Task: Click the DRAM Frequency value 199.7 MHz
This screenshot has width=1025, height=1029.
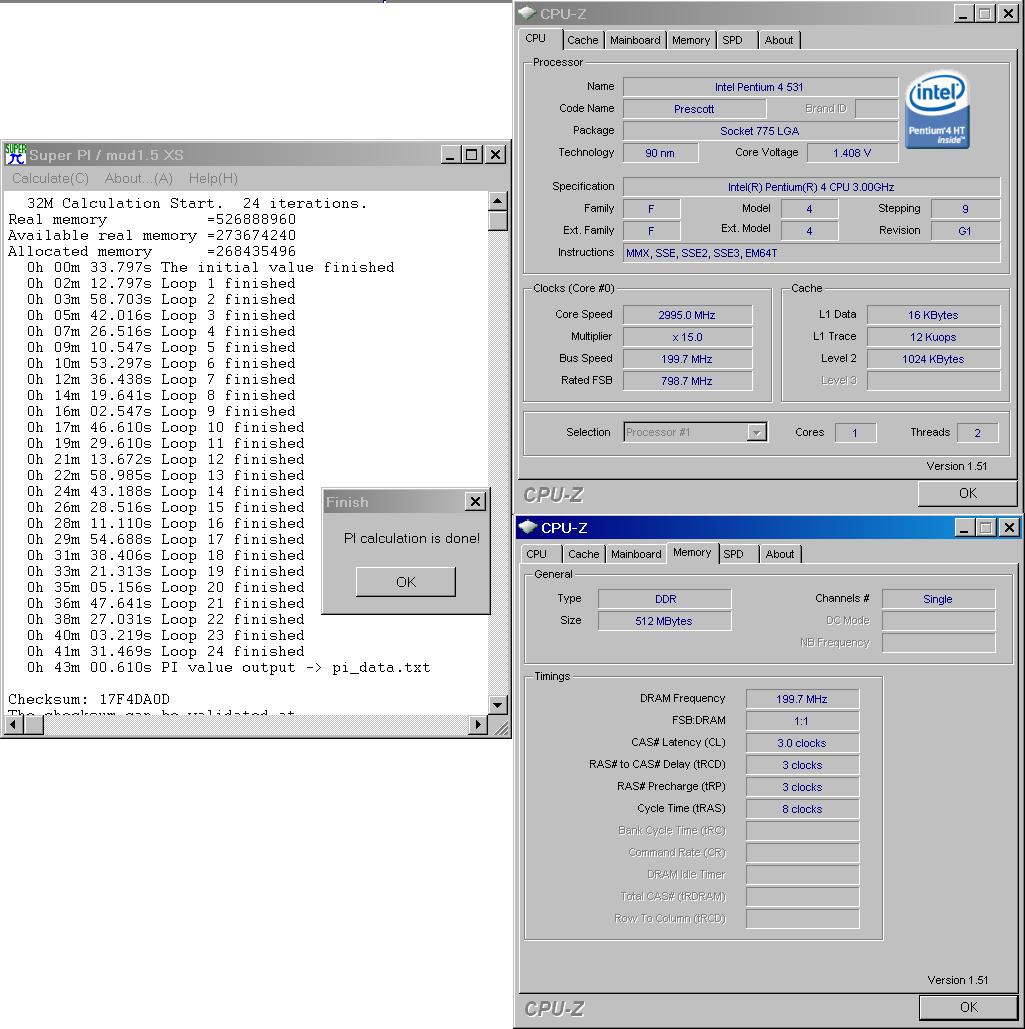Action: pyautogui.click(x=802, y=699)
